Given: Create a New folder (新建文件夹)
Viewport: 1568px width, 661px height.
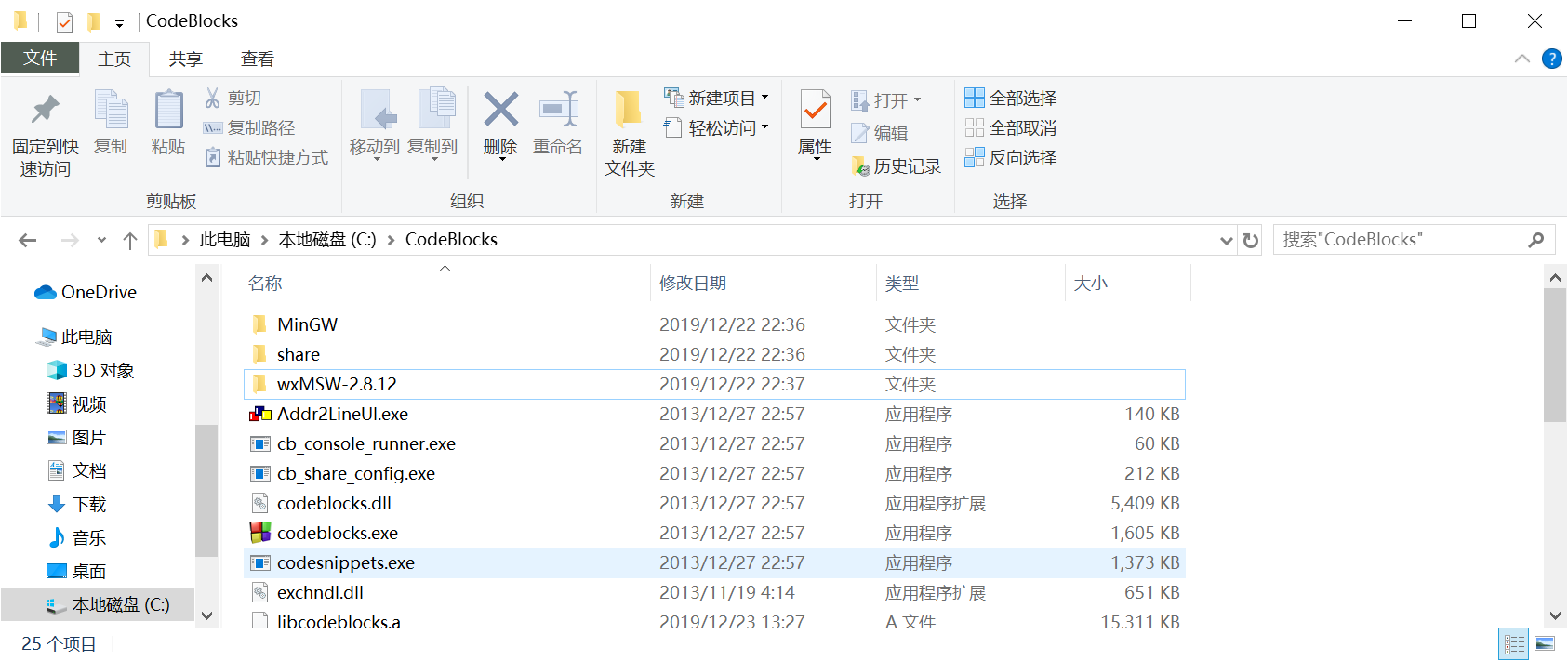Looking at the screenshot, I should (630, 133).
